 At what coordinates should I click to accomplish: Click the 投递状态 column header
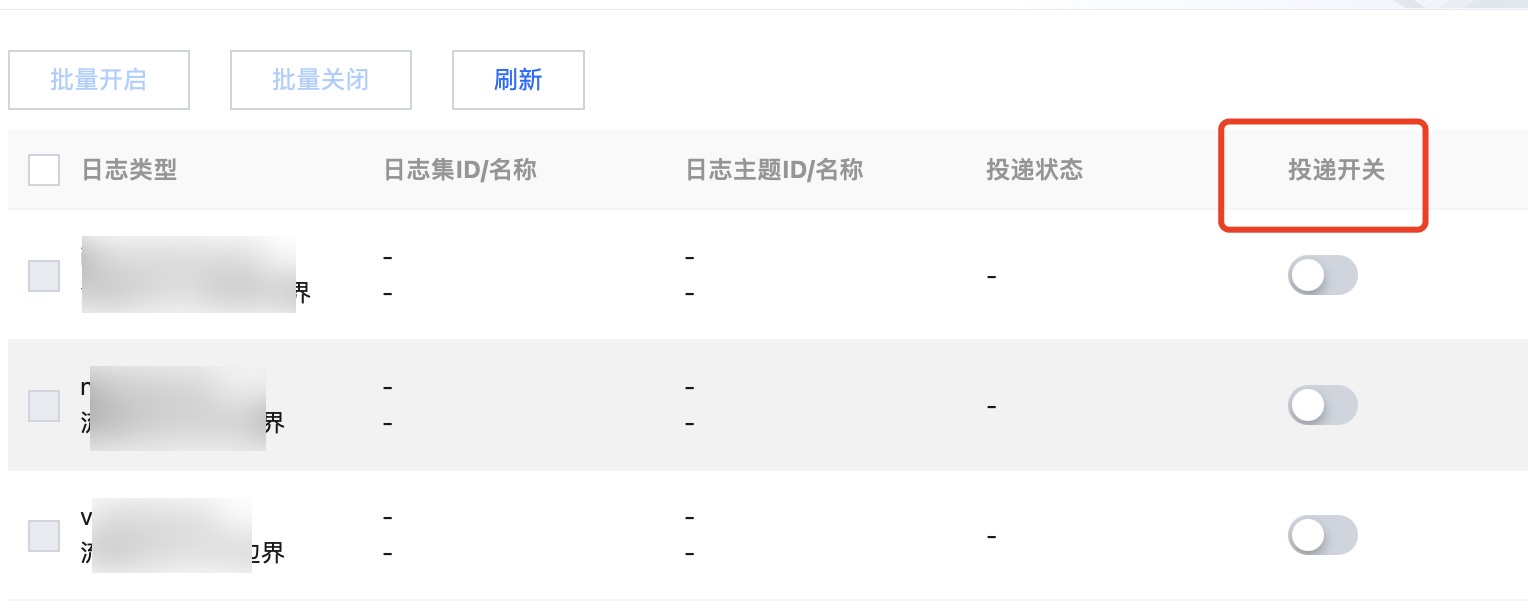pos(1034,170)
